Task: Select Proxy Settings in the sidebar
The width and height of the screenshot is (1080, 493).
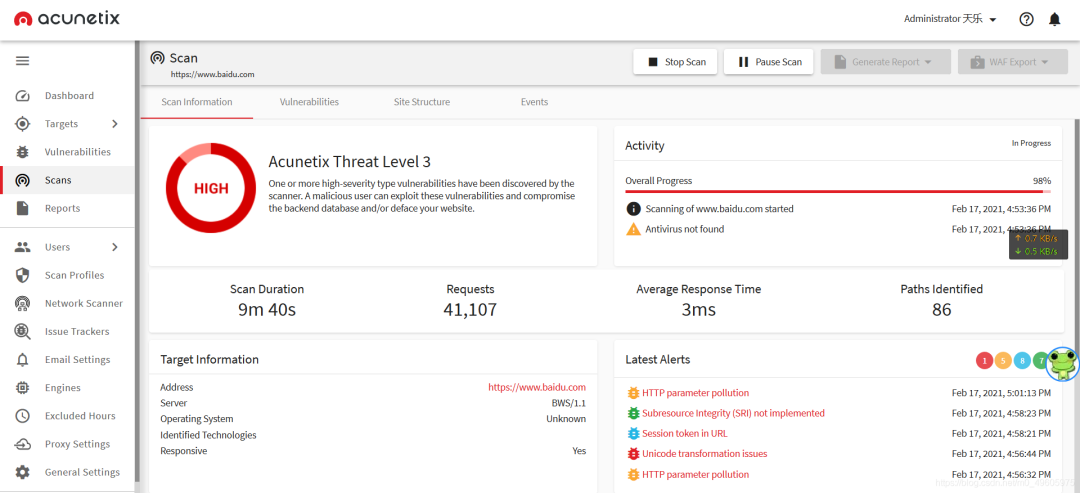Action: (68, 444)
